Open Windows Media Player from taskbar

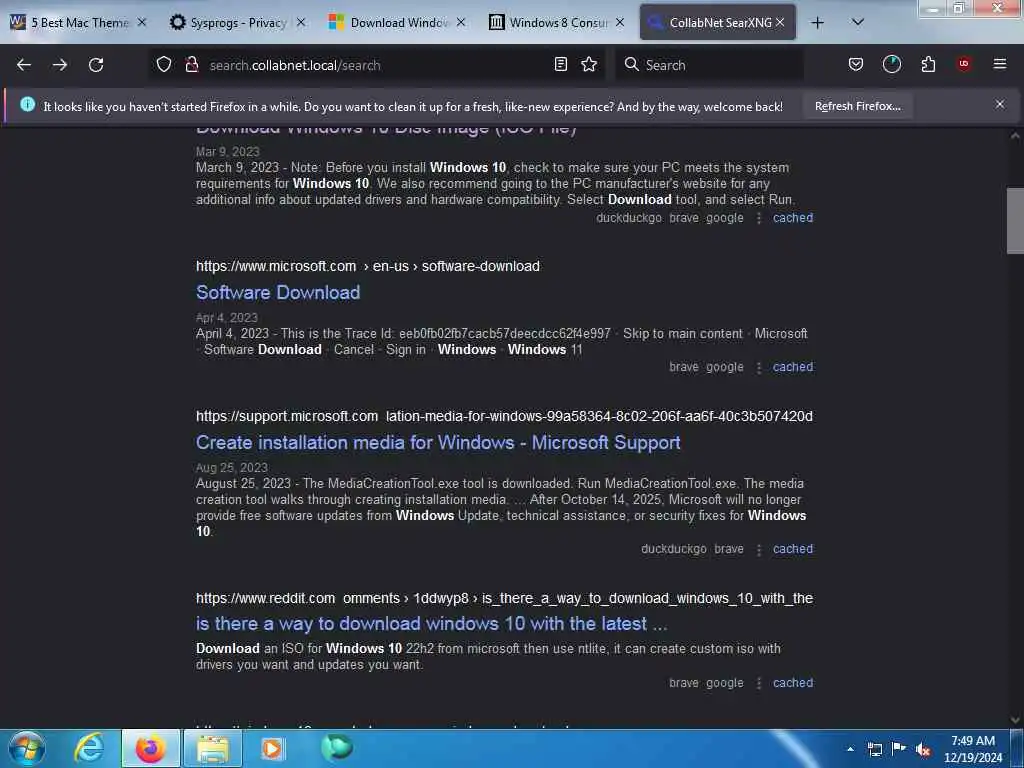(273, 748)
